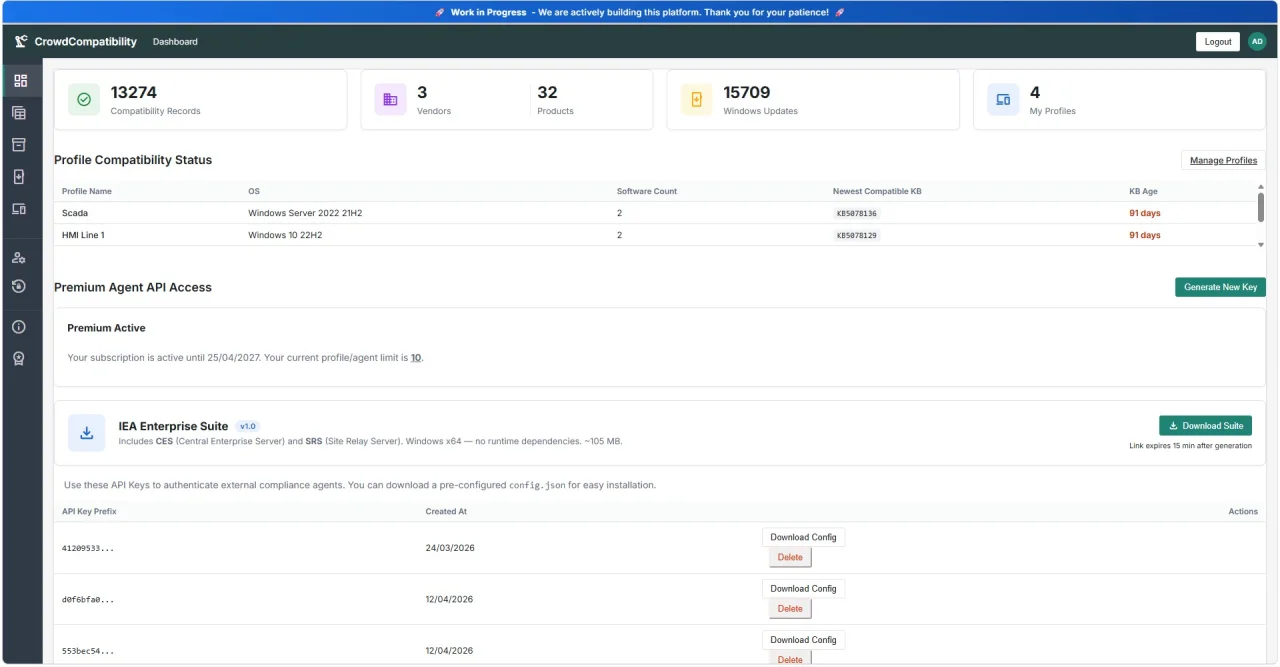Delete API key d0f6bfa0
Image resolution: width=1280 pixels, height=667 pixels.
(x=790, y=608)
